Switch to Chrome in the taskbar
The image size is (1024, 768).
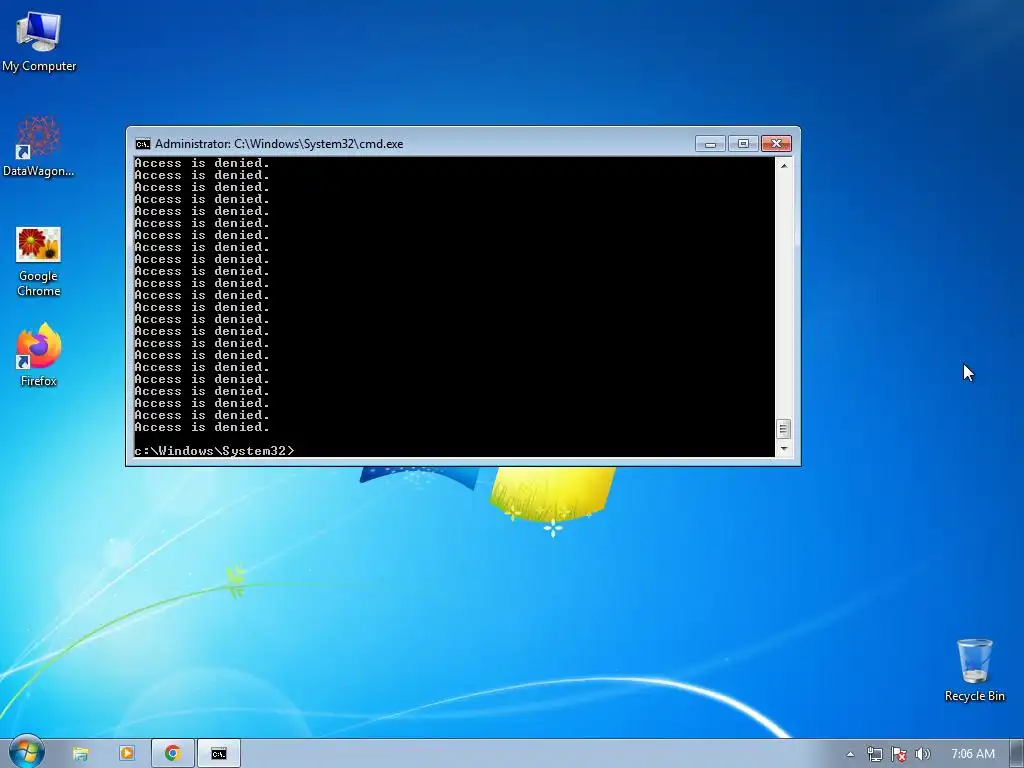(172, 754)
